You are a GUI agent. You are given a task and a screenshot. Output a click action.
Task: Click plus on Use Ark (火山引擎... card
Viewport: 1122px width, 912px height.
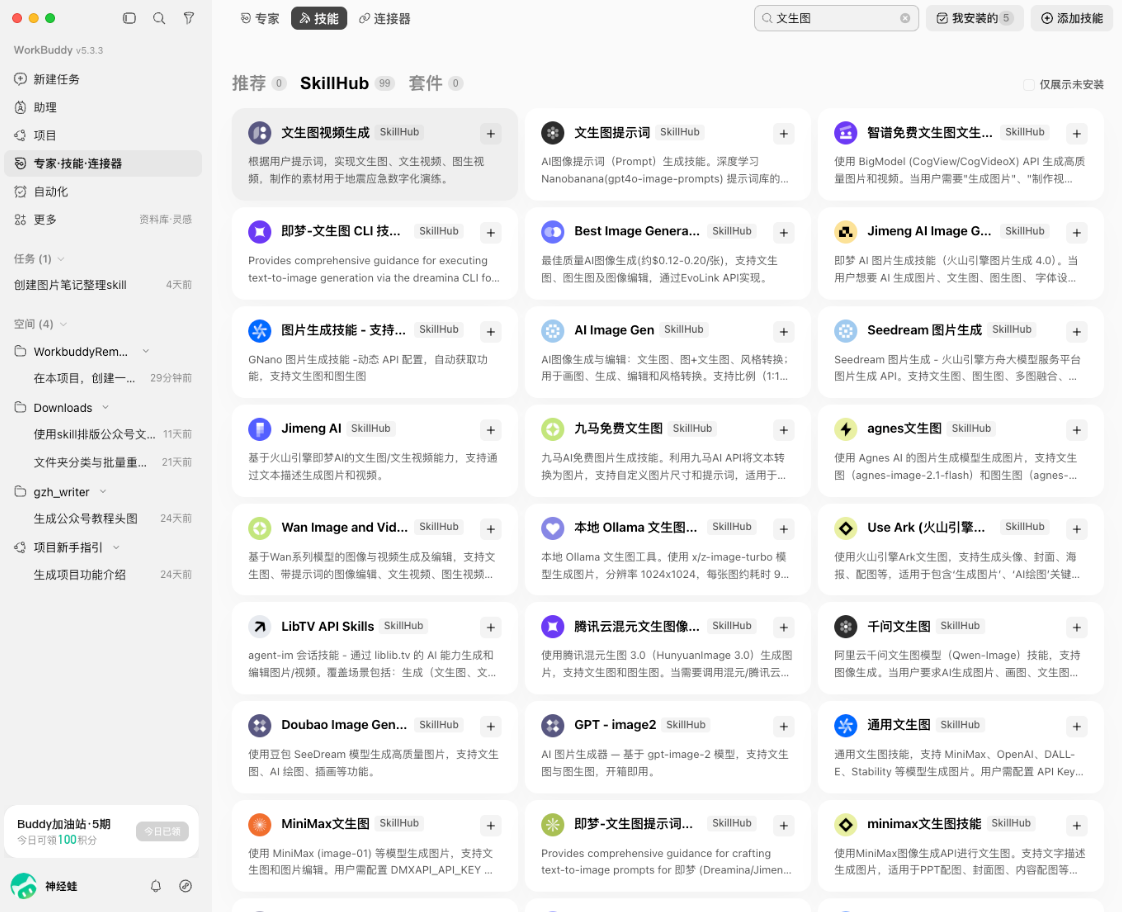1076,529
